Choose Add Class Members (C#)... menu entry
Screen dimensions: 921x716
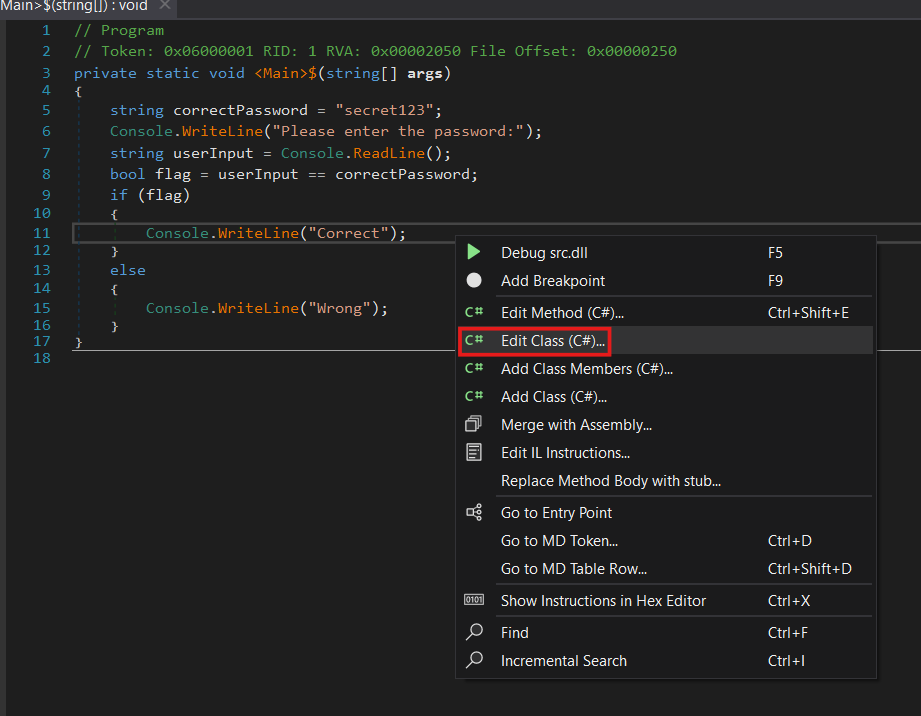665,369
